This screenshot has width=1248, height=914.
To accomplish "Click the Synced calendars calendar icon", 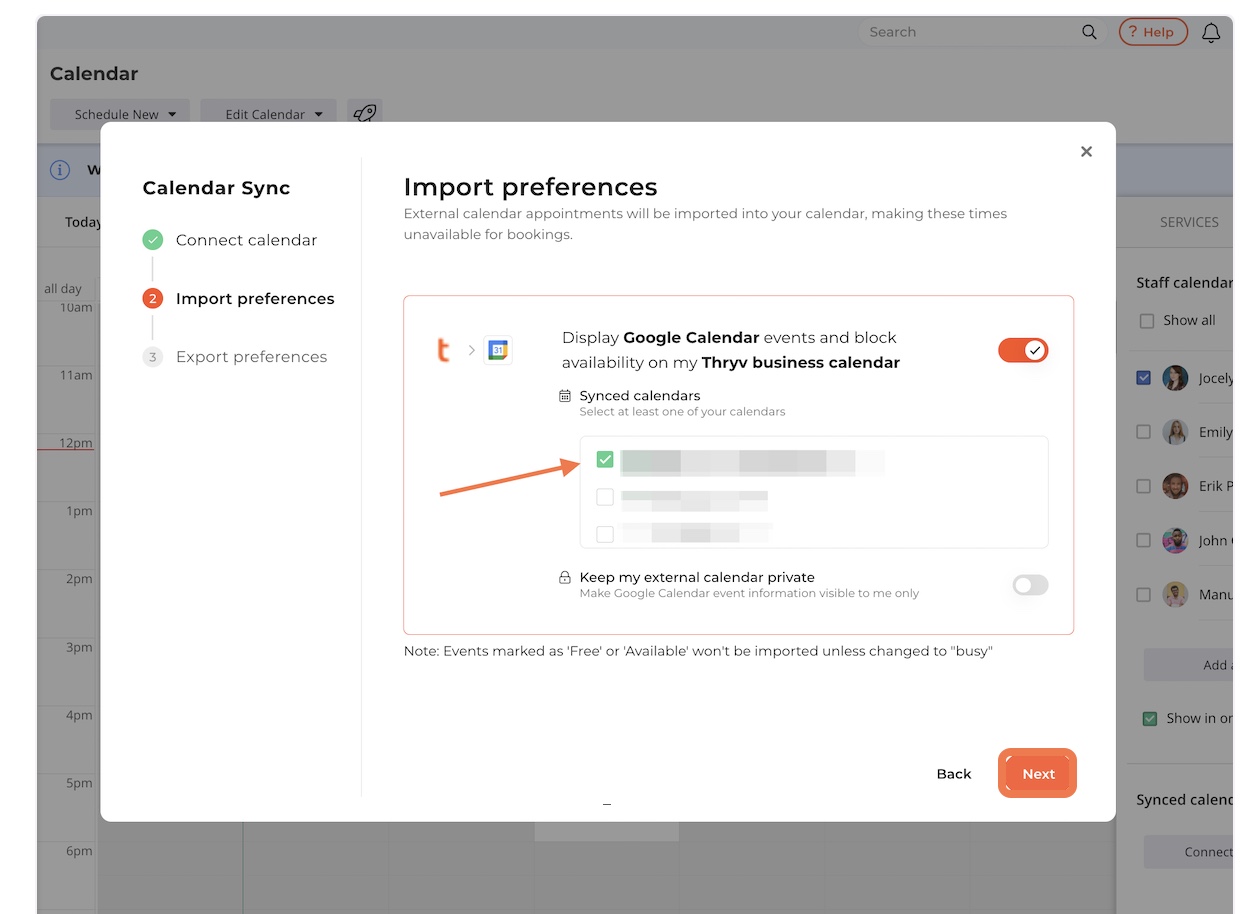I will (x=565, y=396).
